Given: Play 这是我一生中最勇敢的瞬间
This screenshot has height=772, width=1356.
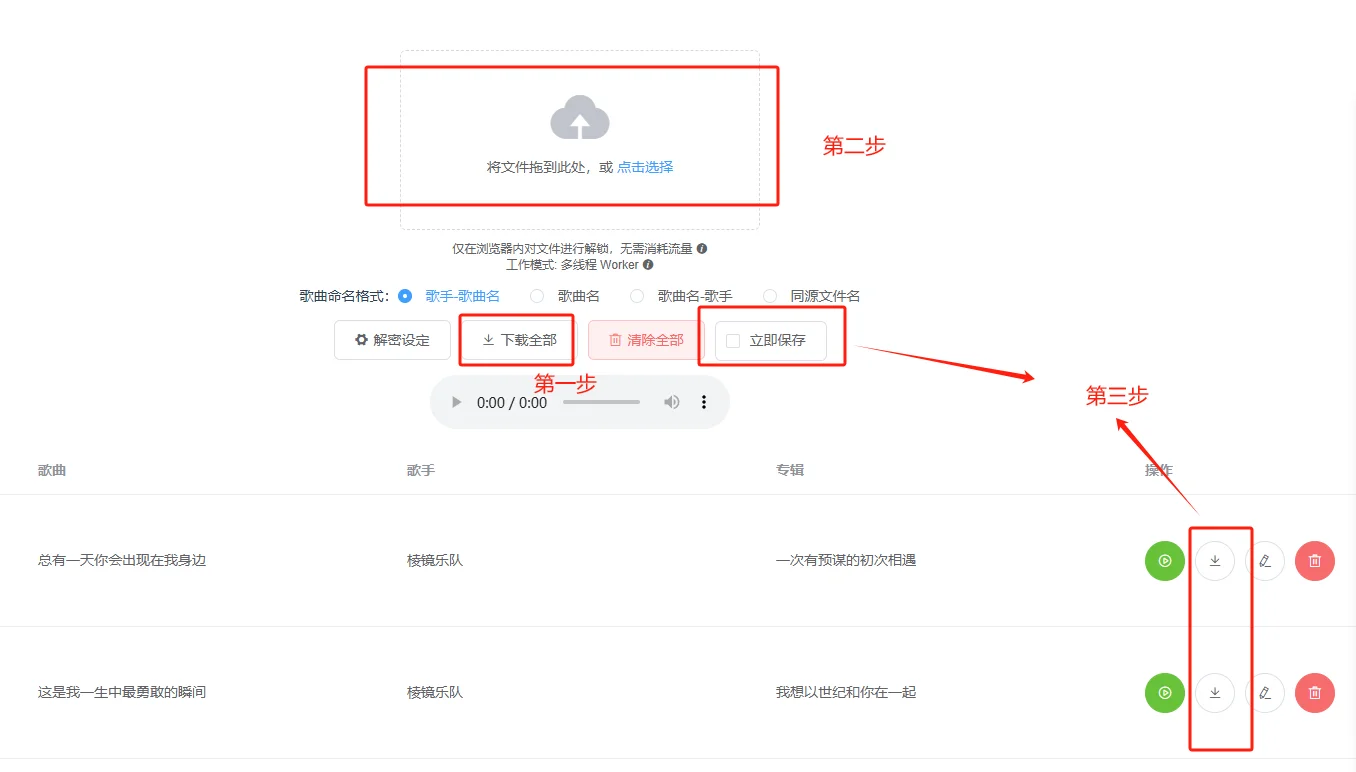Looking at the screenshot, I should [1165, 693].
